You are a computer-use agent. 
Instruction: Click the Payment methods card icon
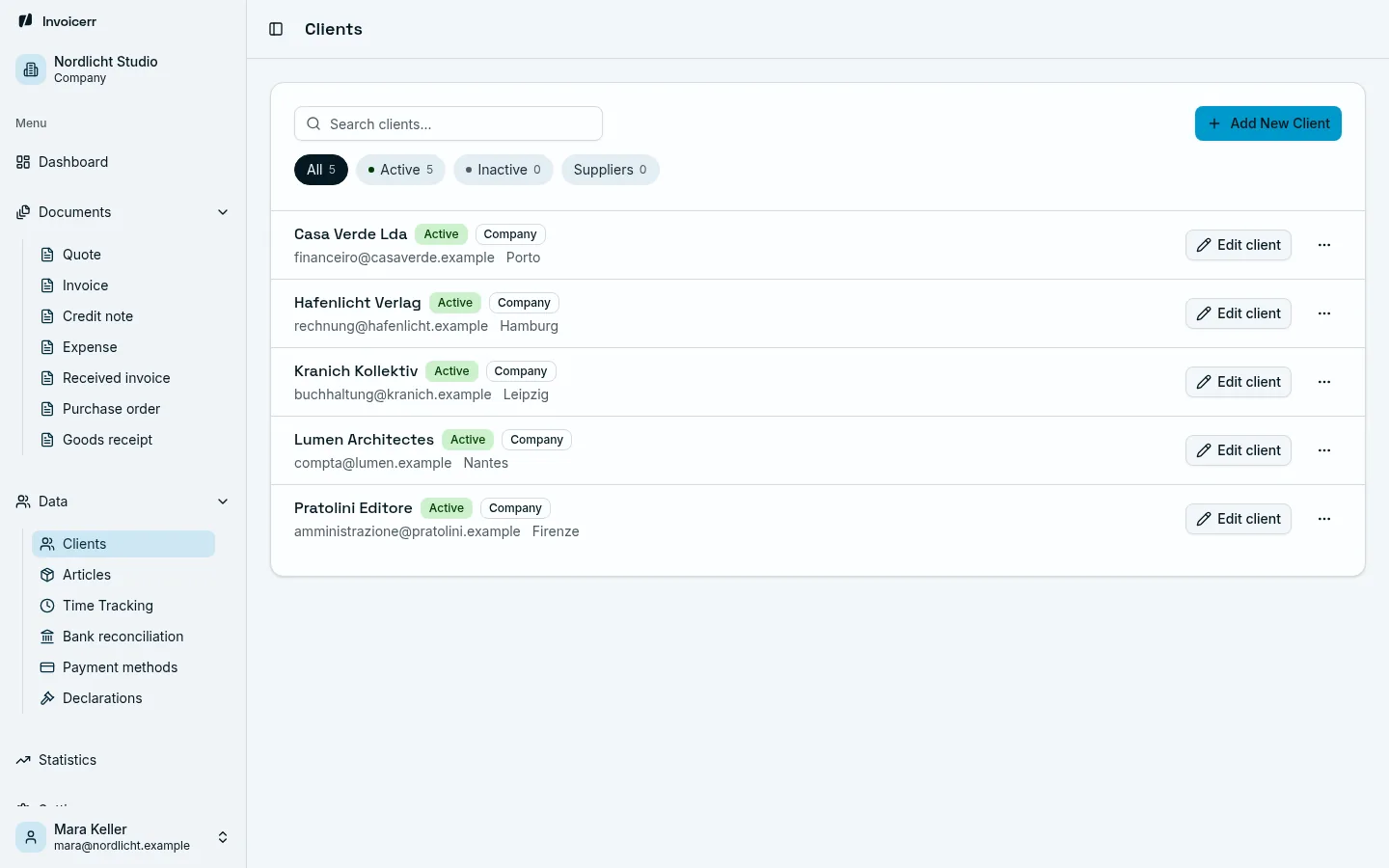[x=47, y=667]
